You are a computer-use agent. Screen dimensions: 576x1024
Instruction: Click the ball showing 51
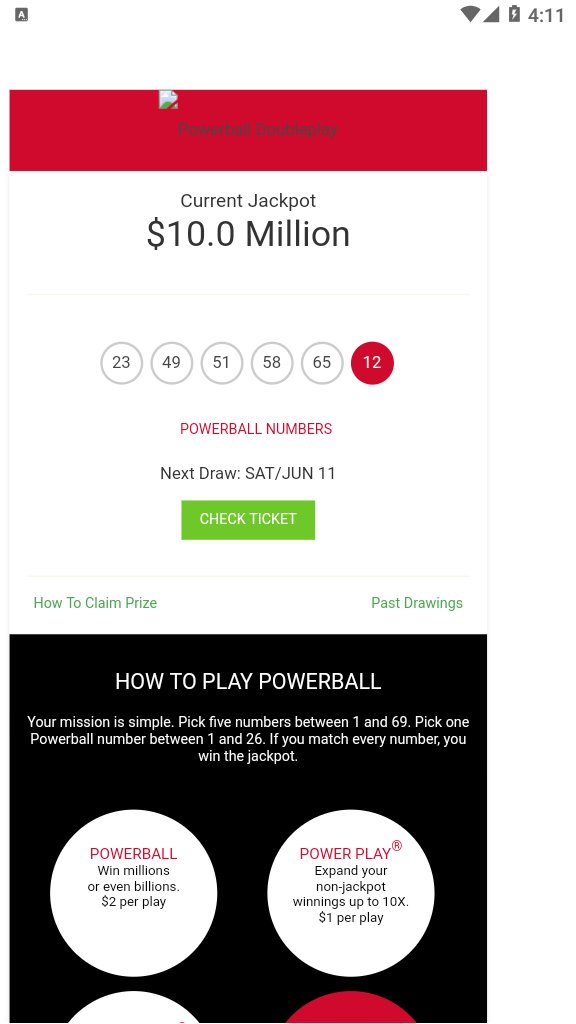221,363
